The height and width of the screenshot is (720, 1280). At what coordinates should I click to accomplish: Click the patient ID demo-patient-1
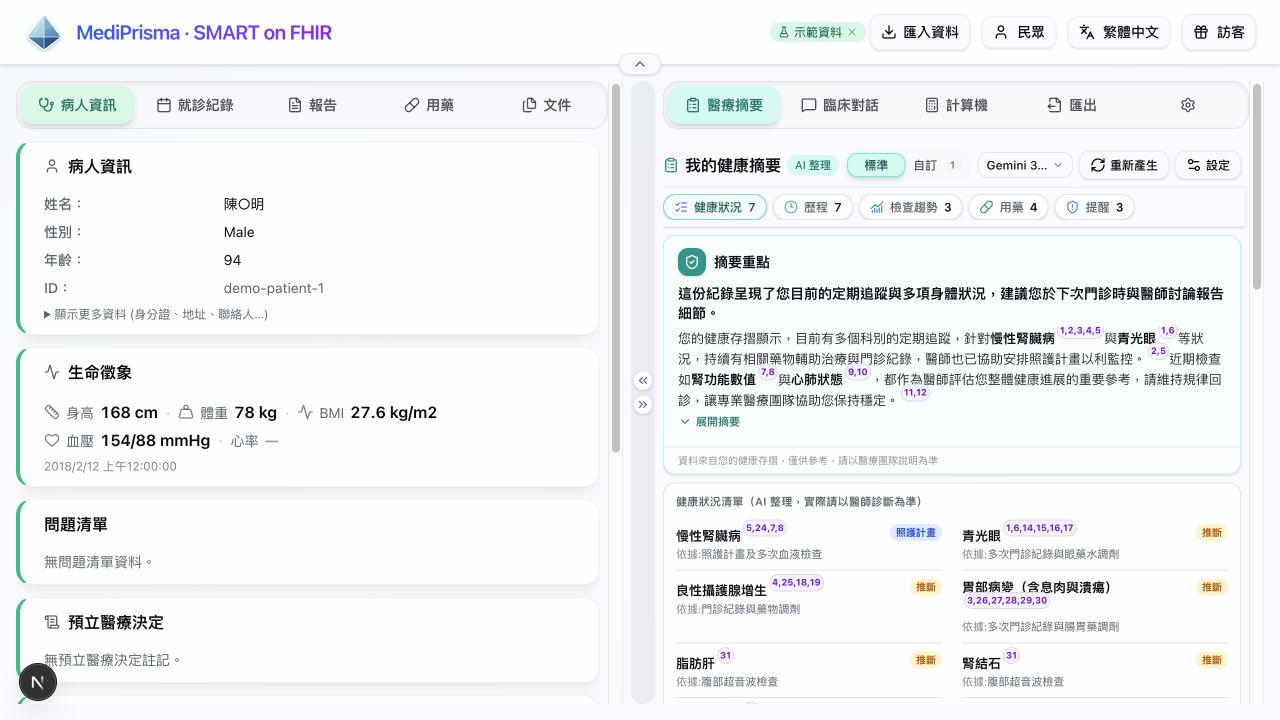[274, 288]
